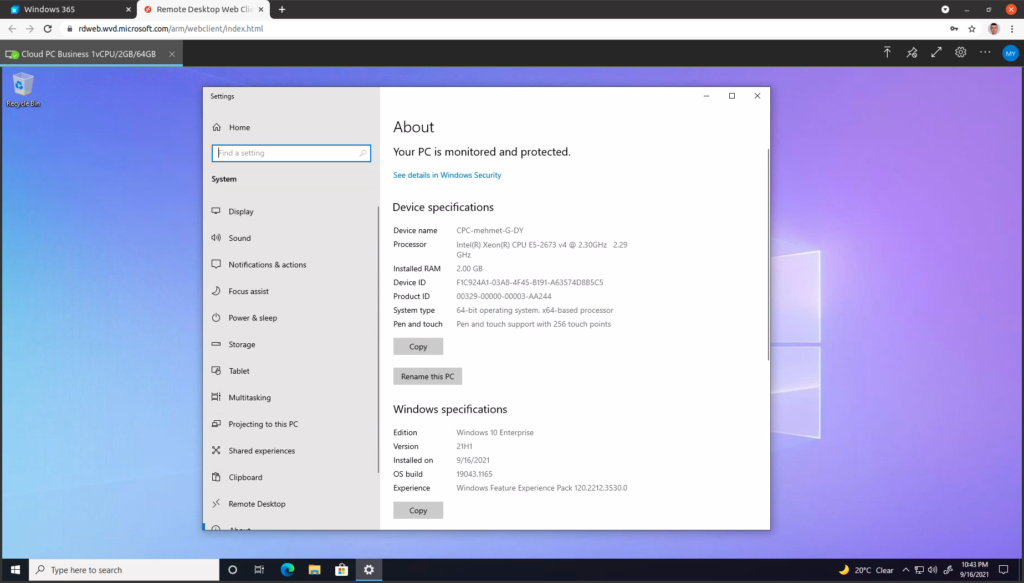Viewport: 1024px width, 583px height.
Task: Open Storage settings
Action: click(233, 344)
